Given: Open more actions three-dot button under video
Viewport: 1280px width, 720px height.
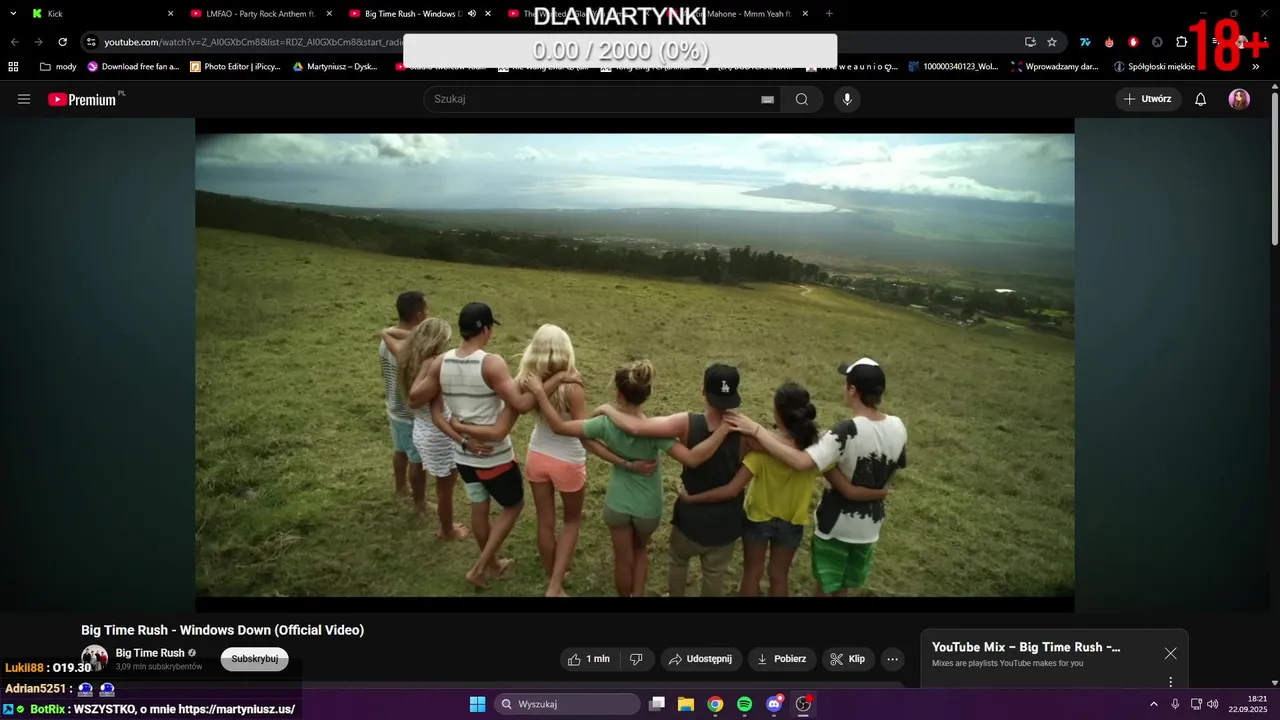Looking at the screenshot, I should pos(893,659).
